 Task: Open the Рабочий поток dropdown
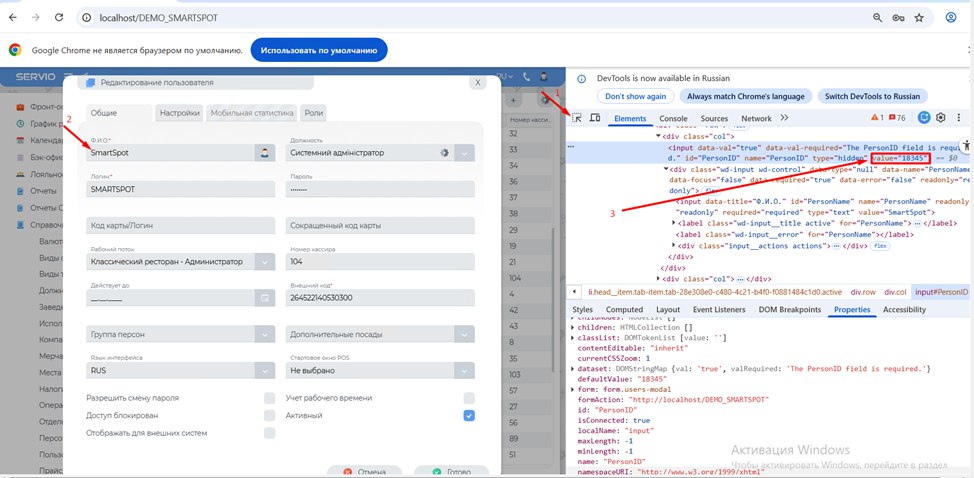[x=264, y=262]
